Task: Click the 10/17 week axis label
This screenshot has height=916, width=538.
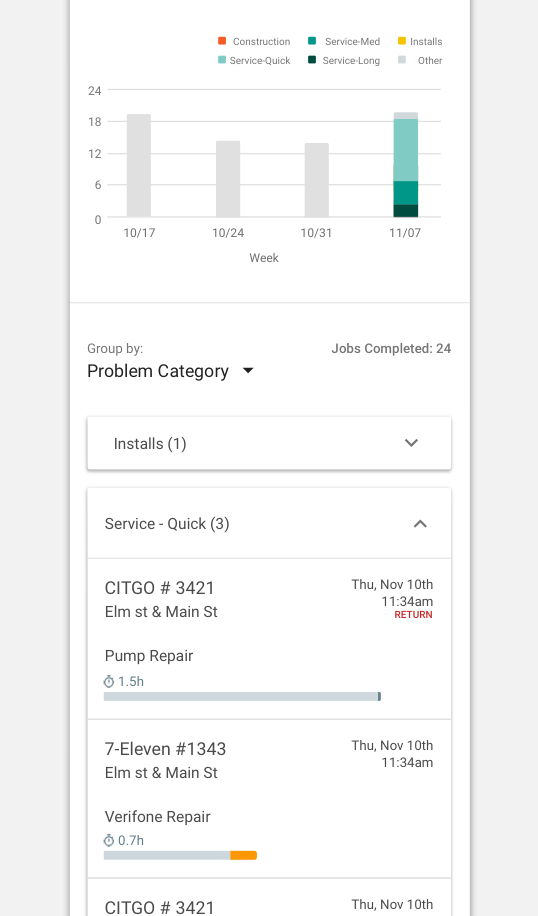Action: pos(139,233)
